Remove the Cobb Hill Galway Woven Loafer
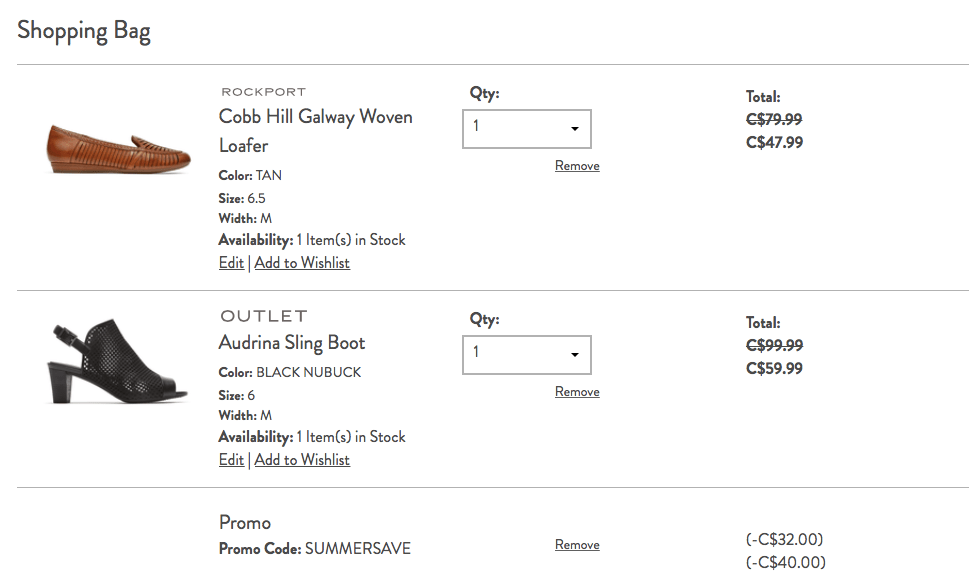 [x=577, y=166]
